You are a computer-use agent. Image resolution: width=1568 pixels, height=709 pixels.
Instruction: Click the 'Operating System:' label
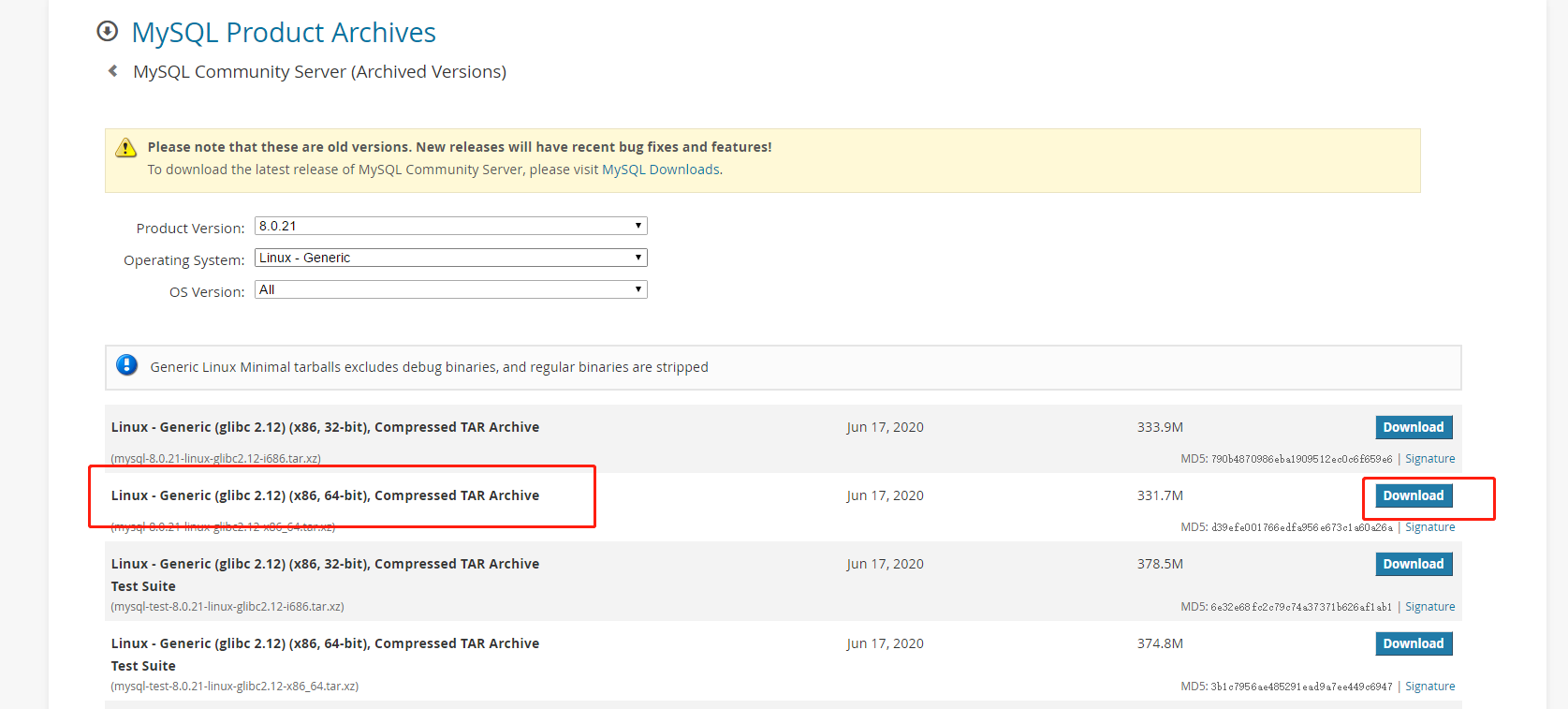coord(183,260)
